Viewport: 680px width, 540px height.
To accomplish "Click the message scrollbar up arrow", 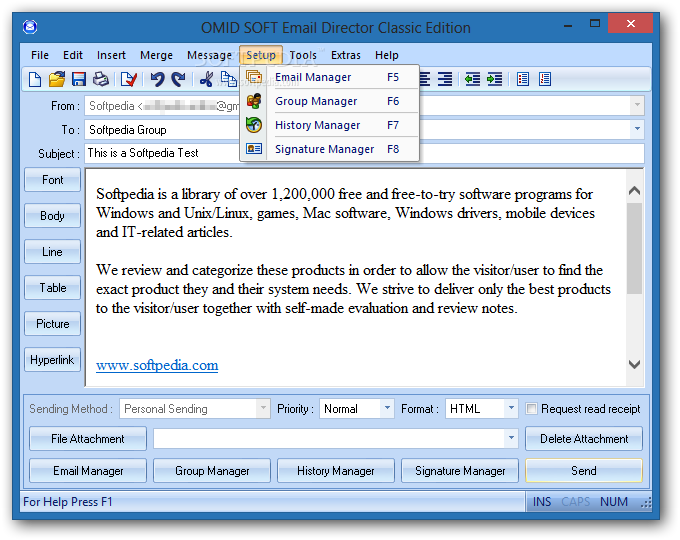I will 634,190.
